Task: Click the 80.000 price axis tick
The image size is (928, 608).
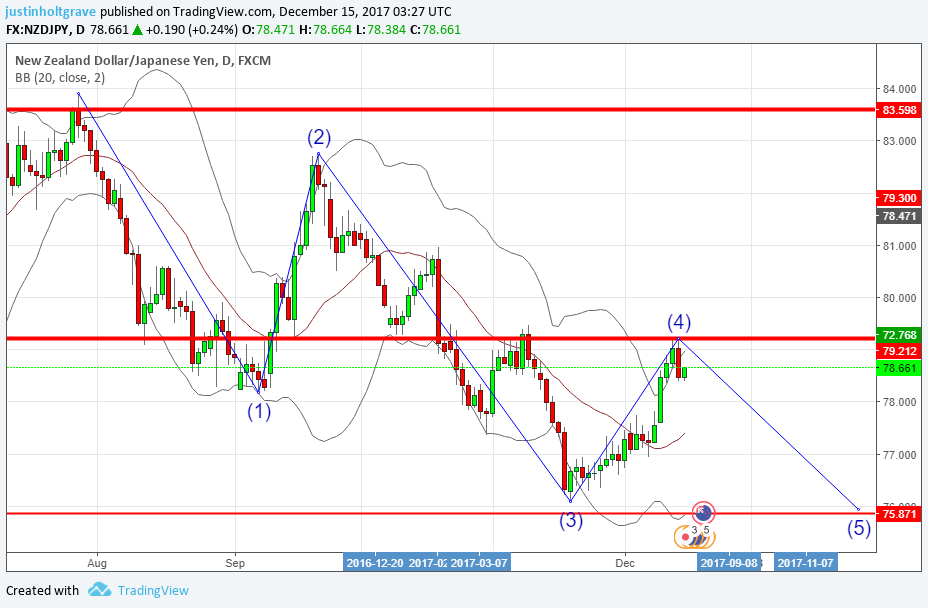Action: 899,298
